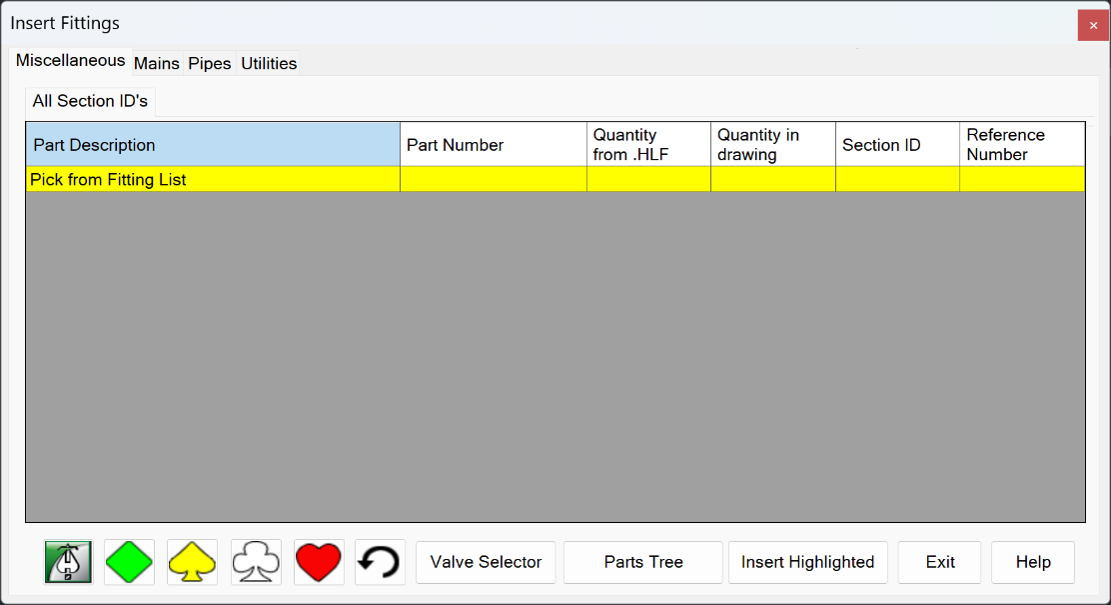
Task: Select the yellow spade icon
Action: (x=192, y=562)
